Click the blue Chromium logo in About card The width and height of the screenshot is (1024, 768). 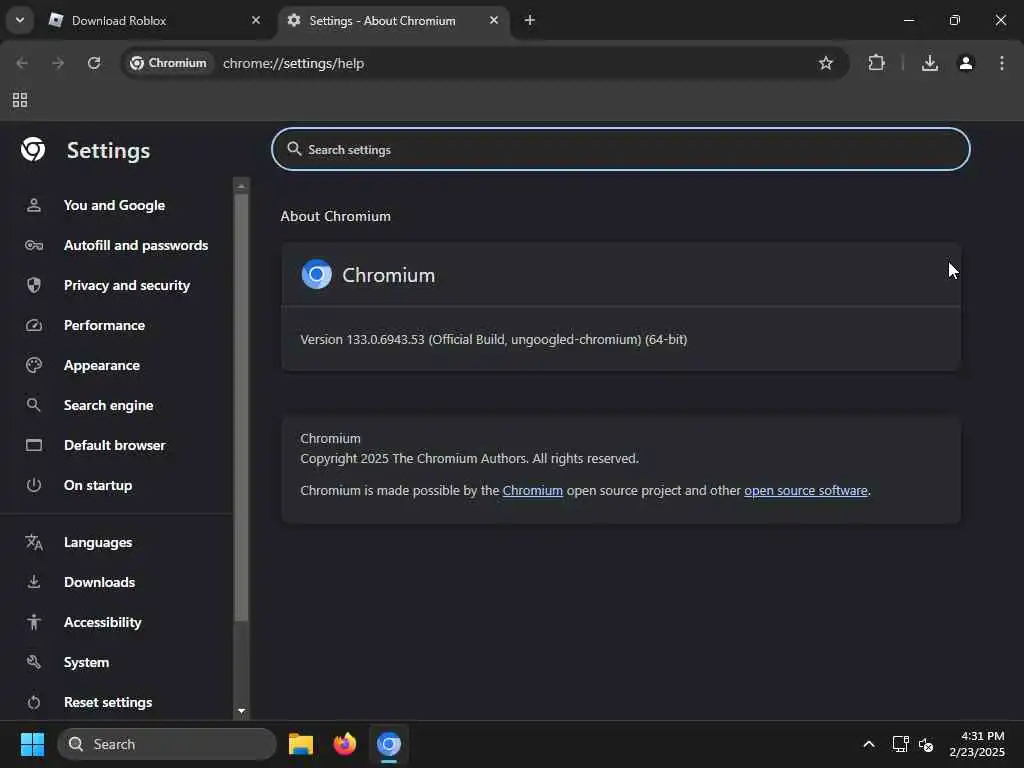point(317,274)
